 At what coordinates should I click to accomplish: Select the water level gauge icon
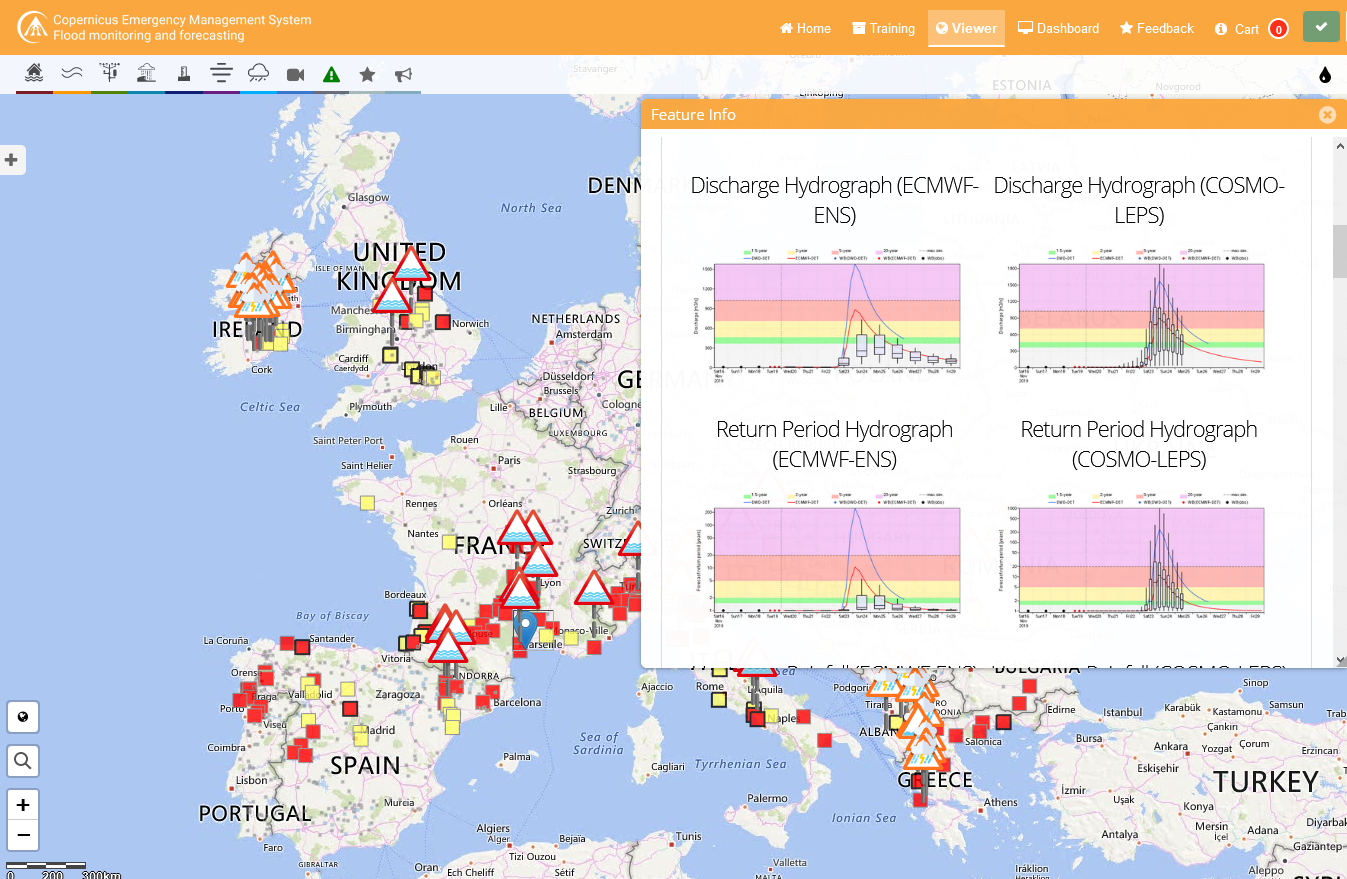(183, 73)
